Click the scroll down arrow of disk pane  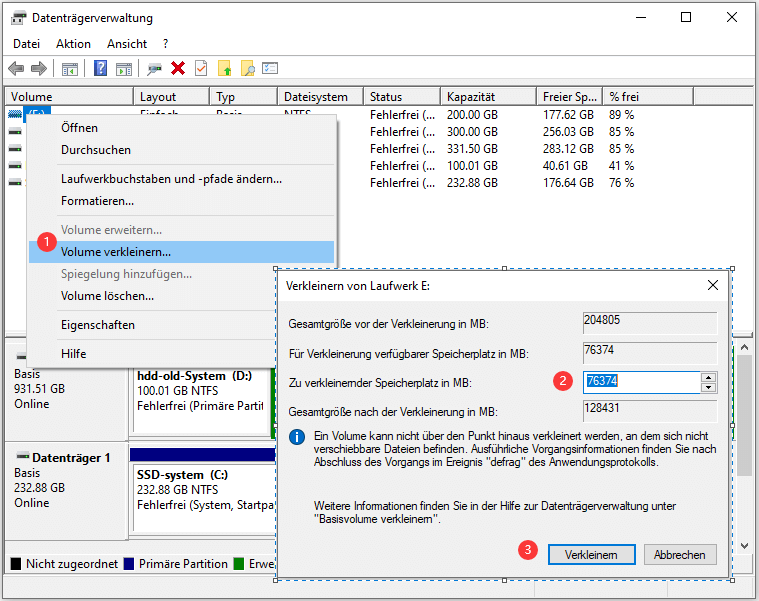744,545
